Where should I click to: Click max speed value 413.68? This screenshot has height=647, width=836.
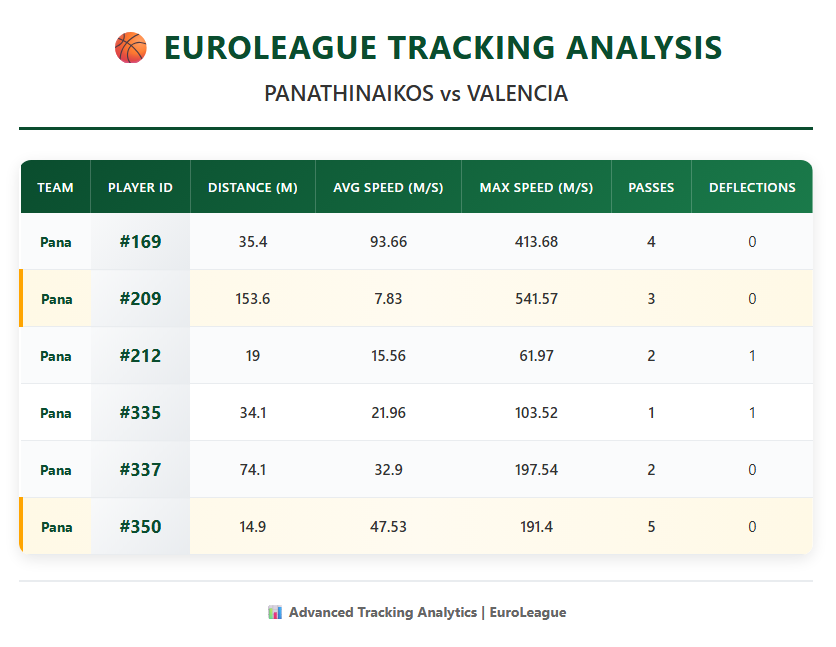pos(536,242)
